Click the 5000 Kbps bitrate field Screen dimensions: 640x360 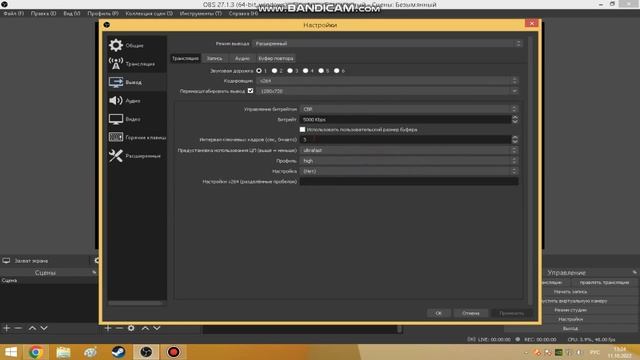[405, 119]
